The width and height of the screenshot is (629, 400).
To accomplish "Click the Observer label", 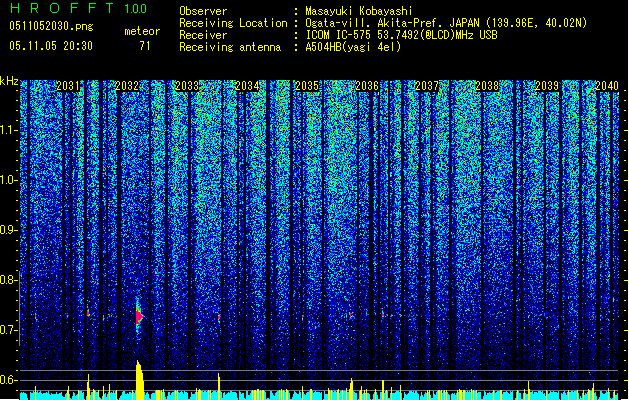I will [x=203, y=11].
